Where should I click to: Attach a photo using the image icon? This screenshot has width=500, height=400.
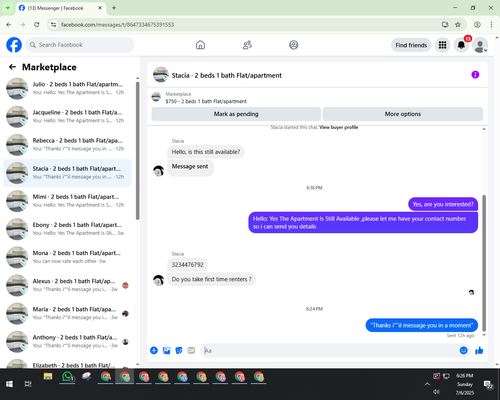click(166, 350)
